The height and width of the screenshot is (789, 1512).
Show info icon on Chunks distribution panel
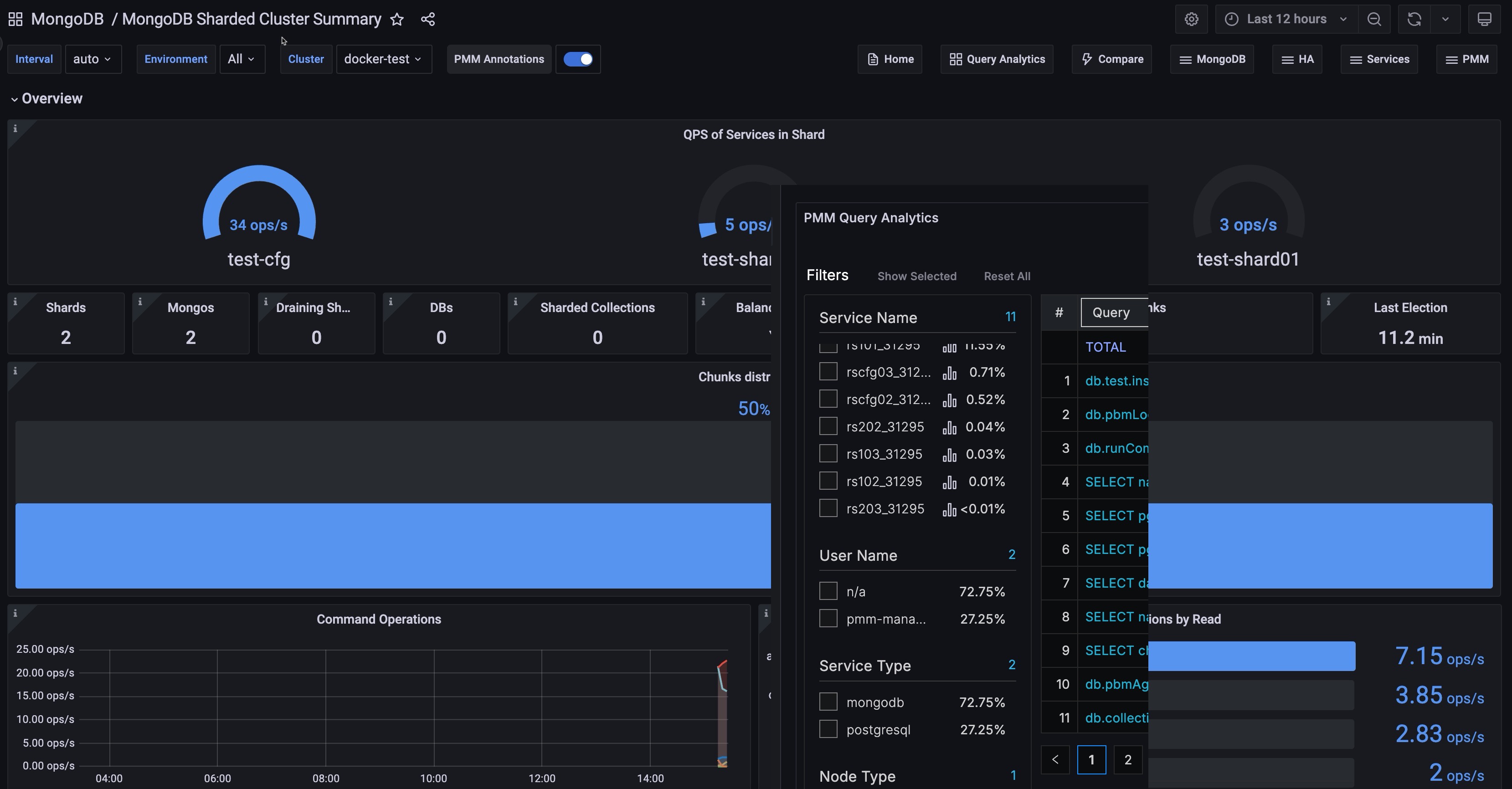(15, 371)
